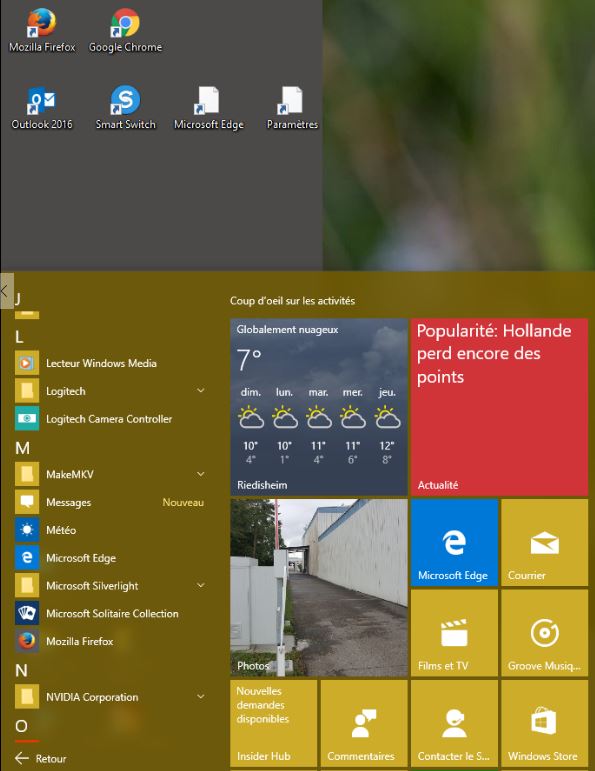Click the NVIDIA Corporation folder icon
The width and height of the screenshot is (595, 771).
point(27,697)
